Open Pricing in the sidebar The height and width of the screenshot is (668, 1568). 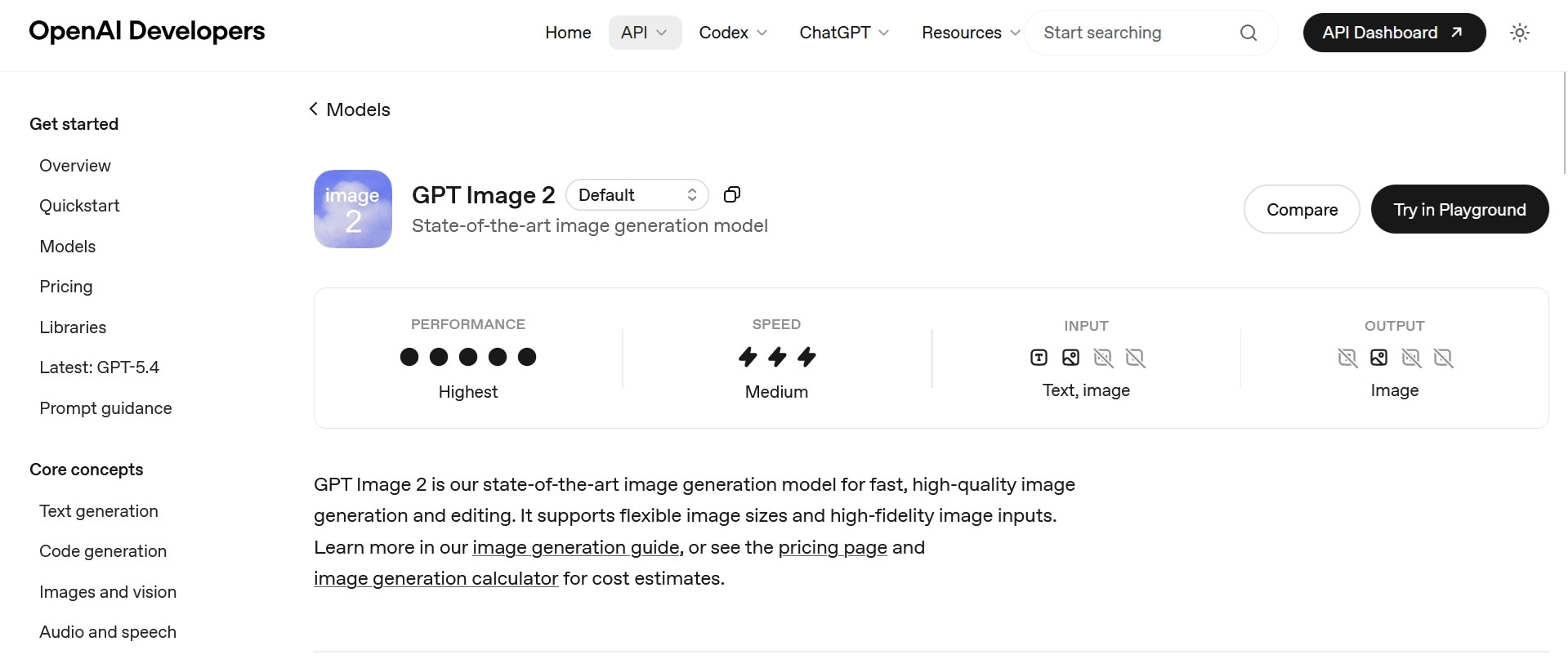click(66, 287)
